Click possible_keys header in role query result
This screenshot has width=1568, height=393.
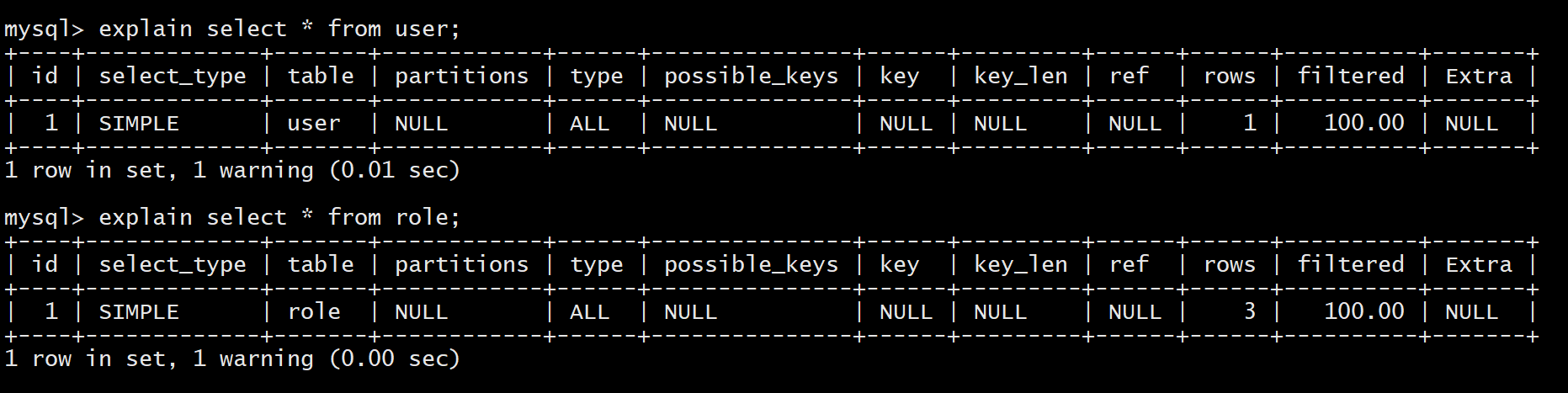751,265
